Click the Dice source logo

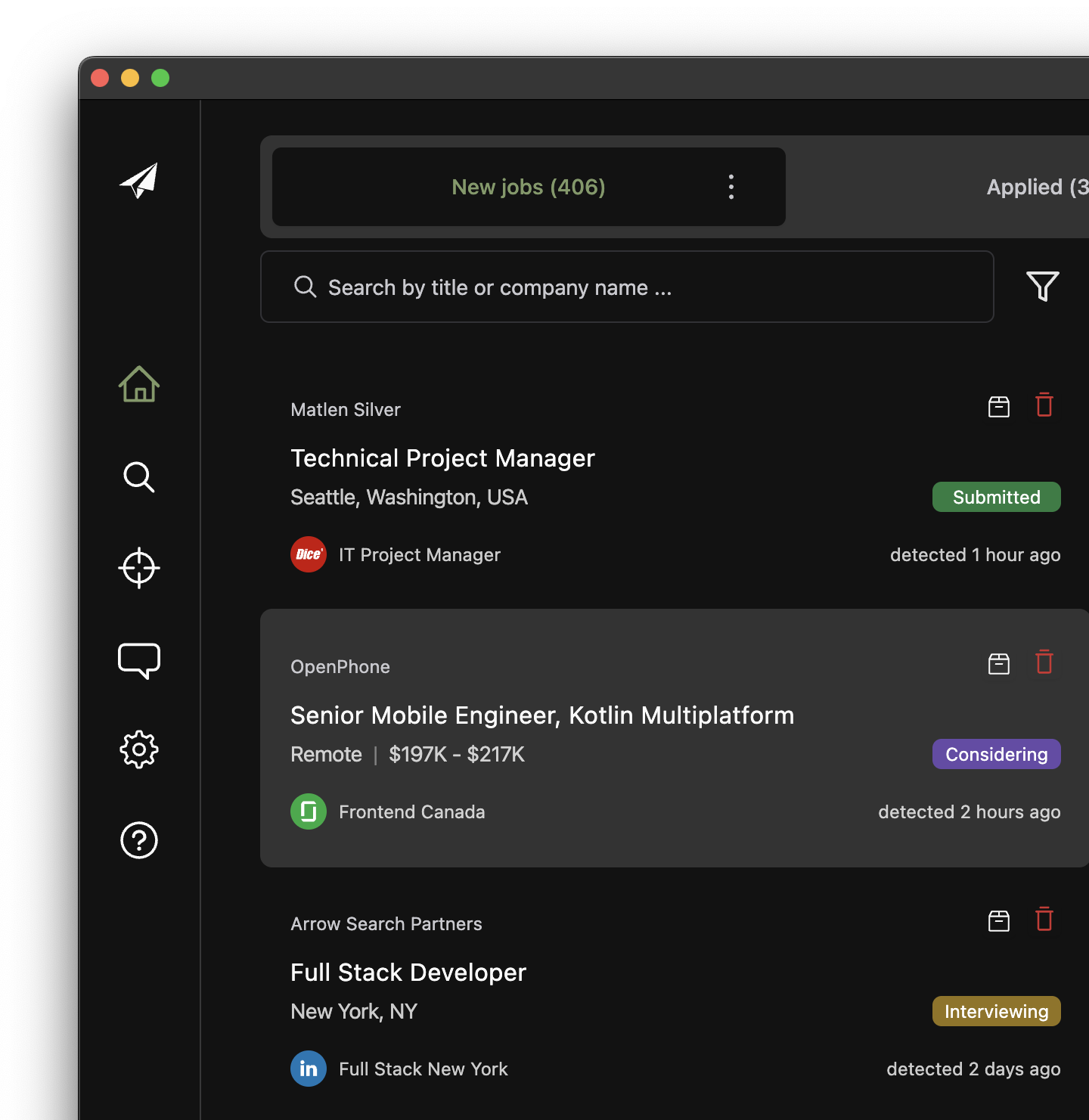pos(308,554)
